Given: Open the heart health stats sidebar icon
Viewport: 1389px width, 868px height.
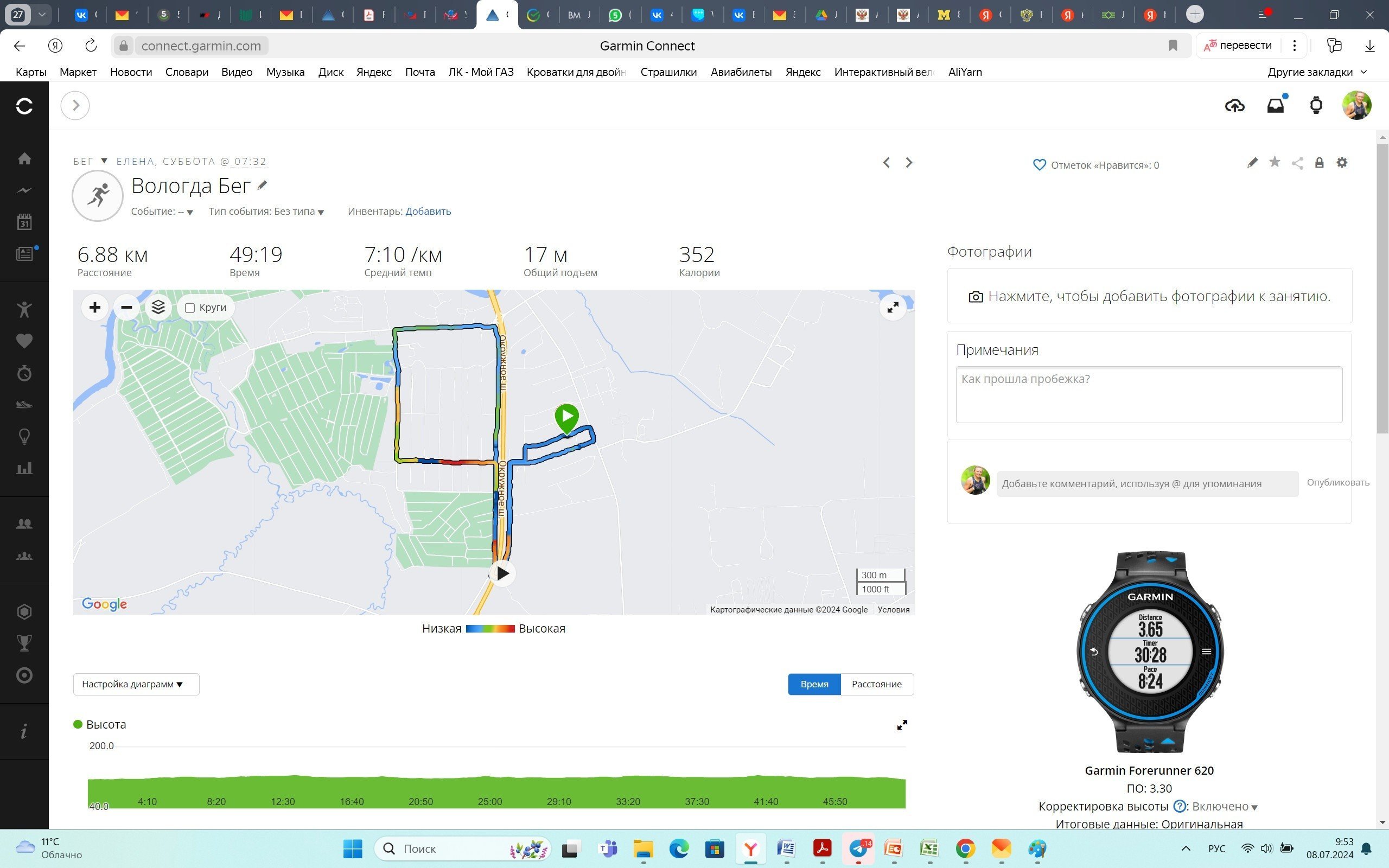Looking at the screenshot, I should point(24,341).
